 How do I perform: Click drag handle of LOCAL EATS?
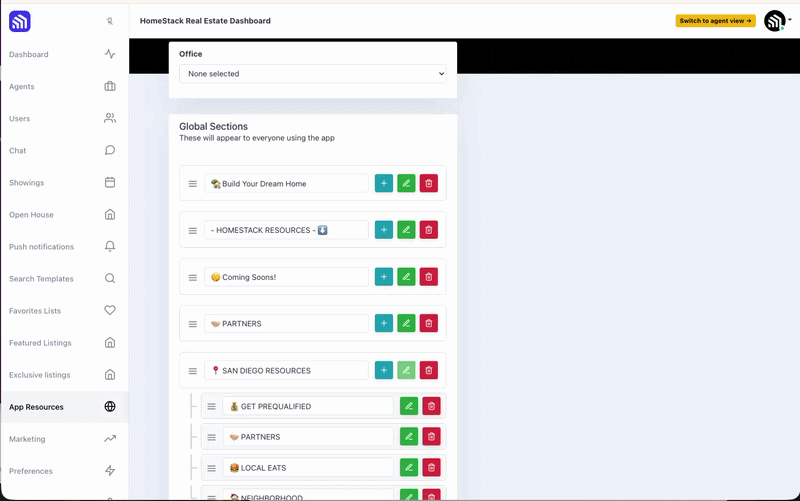pos(211,468)
